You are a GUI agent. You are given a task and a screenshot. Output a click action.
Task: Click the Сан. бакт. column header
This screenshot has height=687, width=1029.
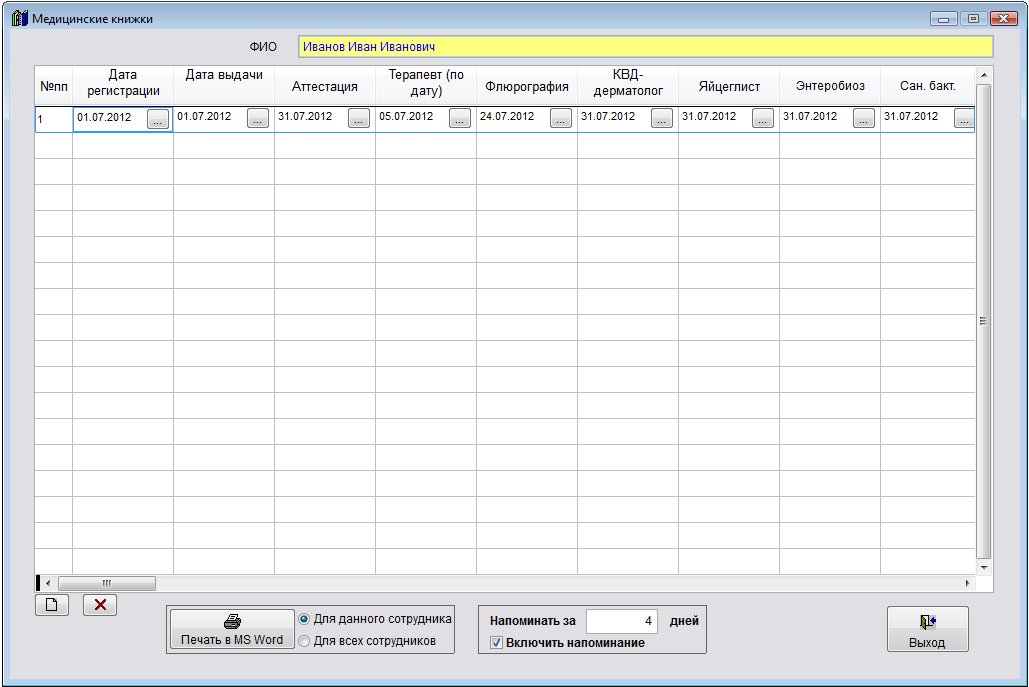click(928, 84)
